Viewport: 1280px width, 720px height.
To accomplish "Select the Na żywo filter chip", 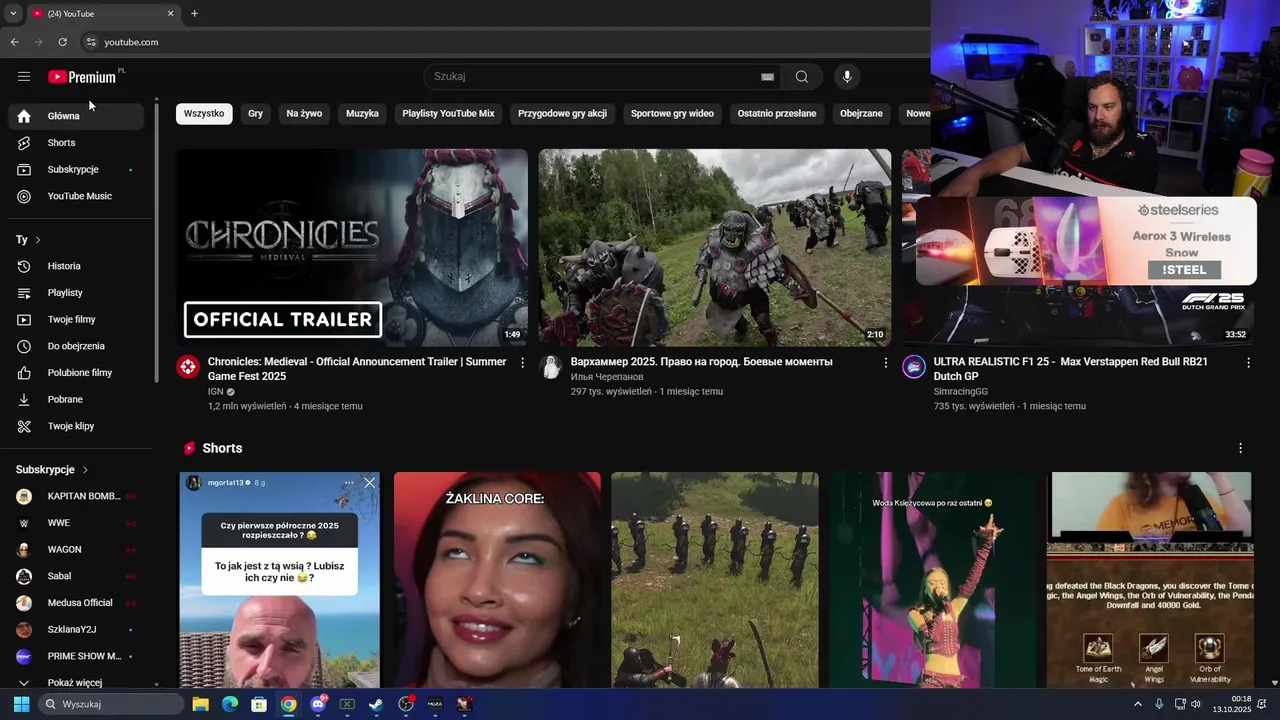I will coord(304,114).
